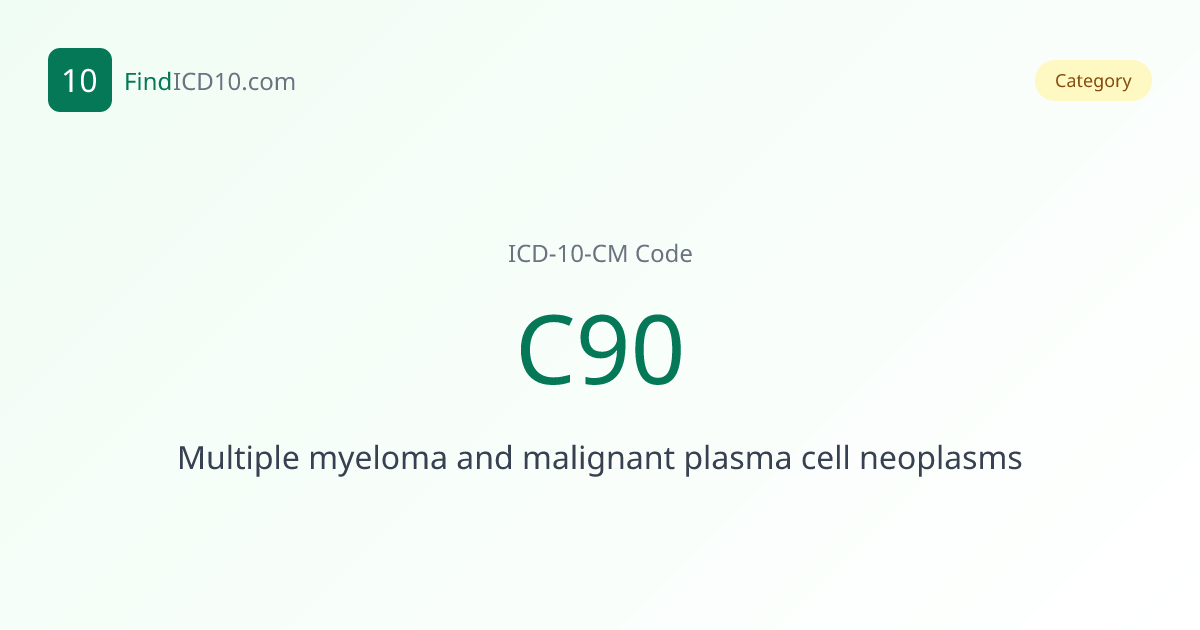Click the word Code in the ICD-10-CM label
This screenshot has height=630, width=1200.
[664, 254]
